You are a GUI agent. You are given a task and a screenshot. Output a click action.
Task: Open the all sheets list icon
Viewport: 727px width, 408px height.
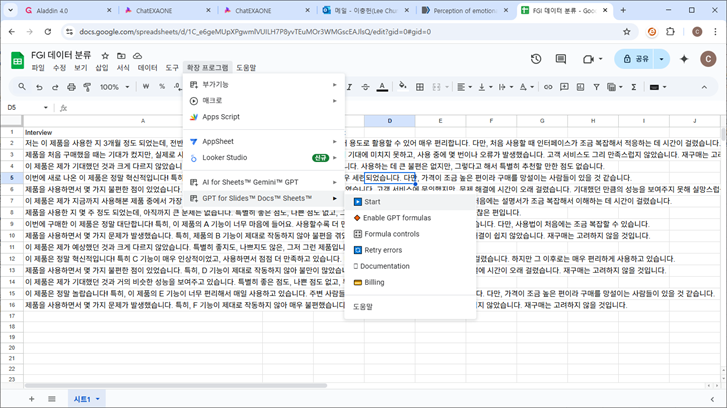tap(51, 399)
